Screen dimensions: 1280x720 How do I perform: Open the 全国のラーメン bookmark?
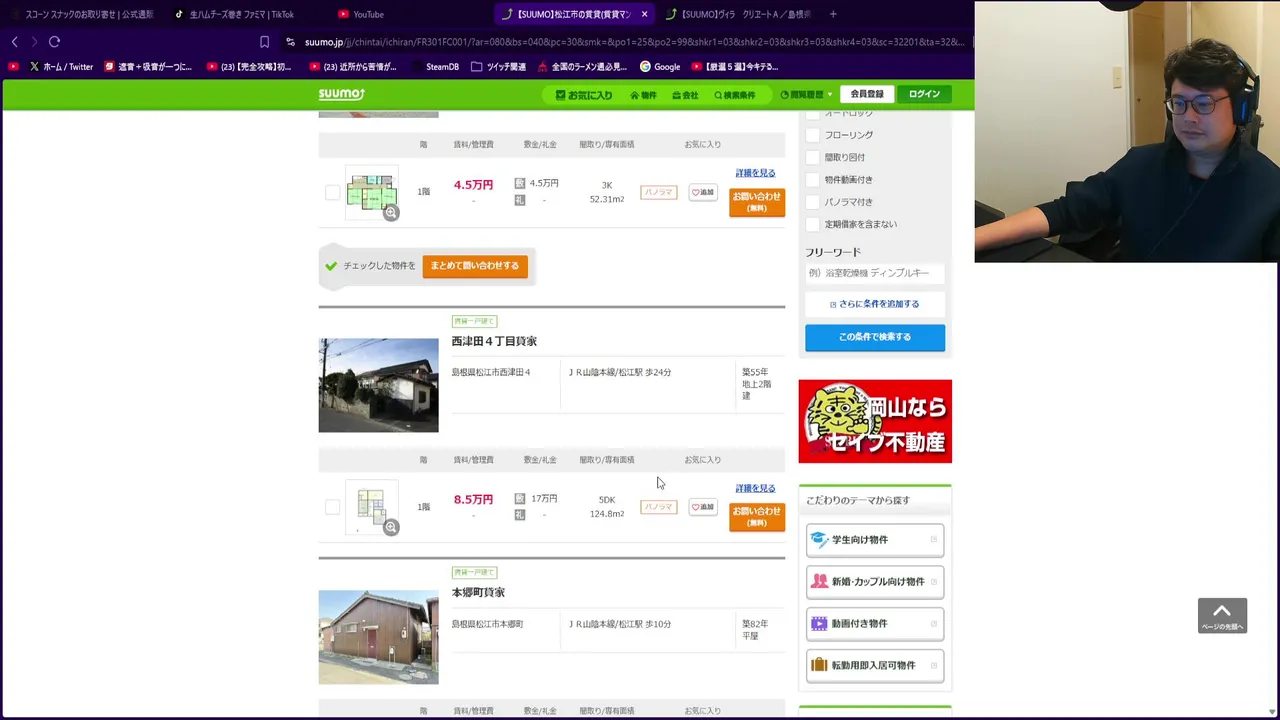582,67
